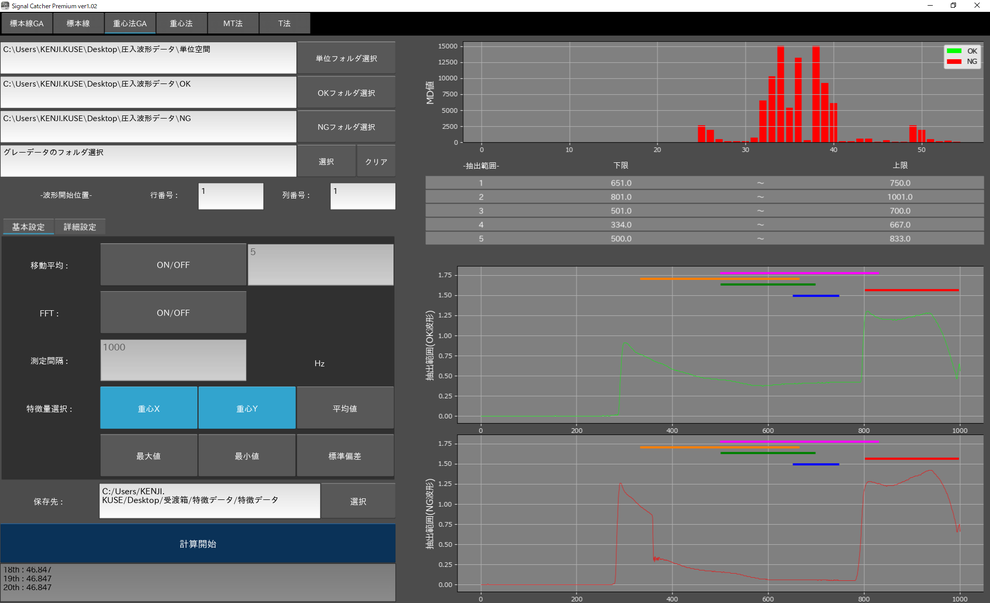The image size is (990, 603).
Task: Select the lower limit cell 801.0
Action: (x=621, y=197)
